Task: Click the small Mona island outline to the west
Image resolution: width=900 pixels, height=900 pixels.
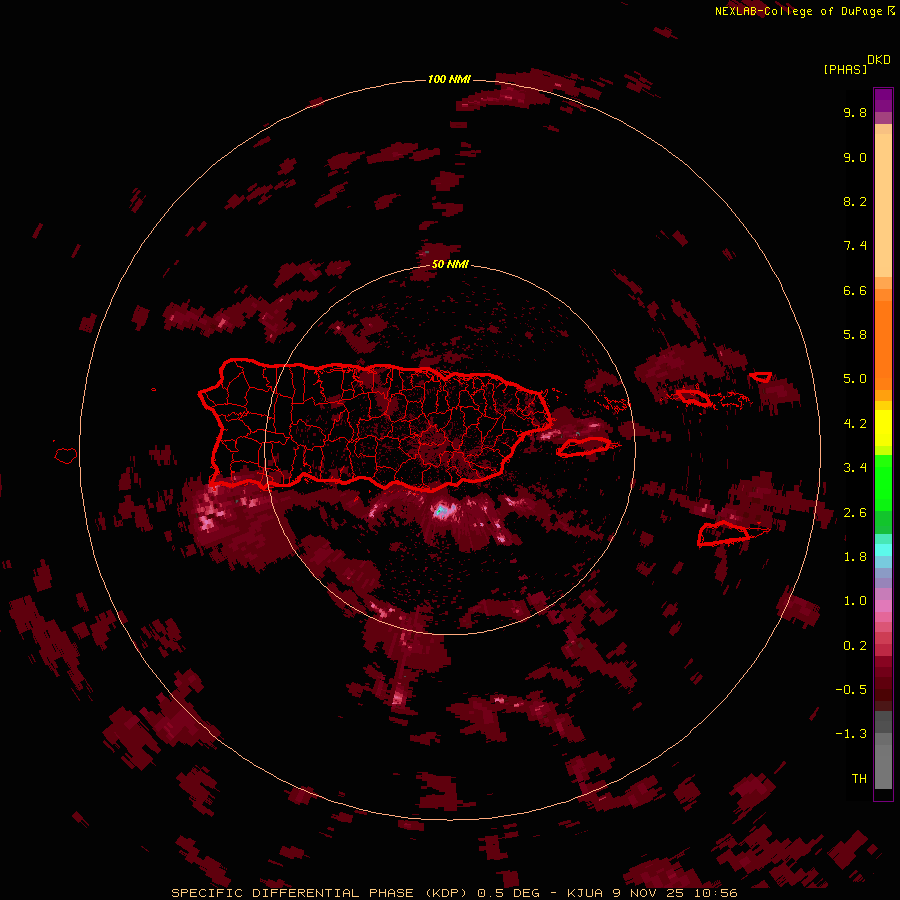Action: point(66,456)
